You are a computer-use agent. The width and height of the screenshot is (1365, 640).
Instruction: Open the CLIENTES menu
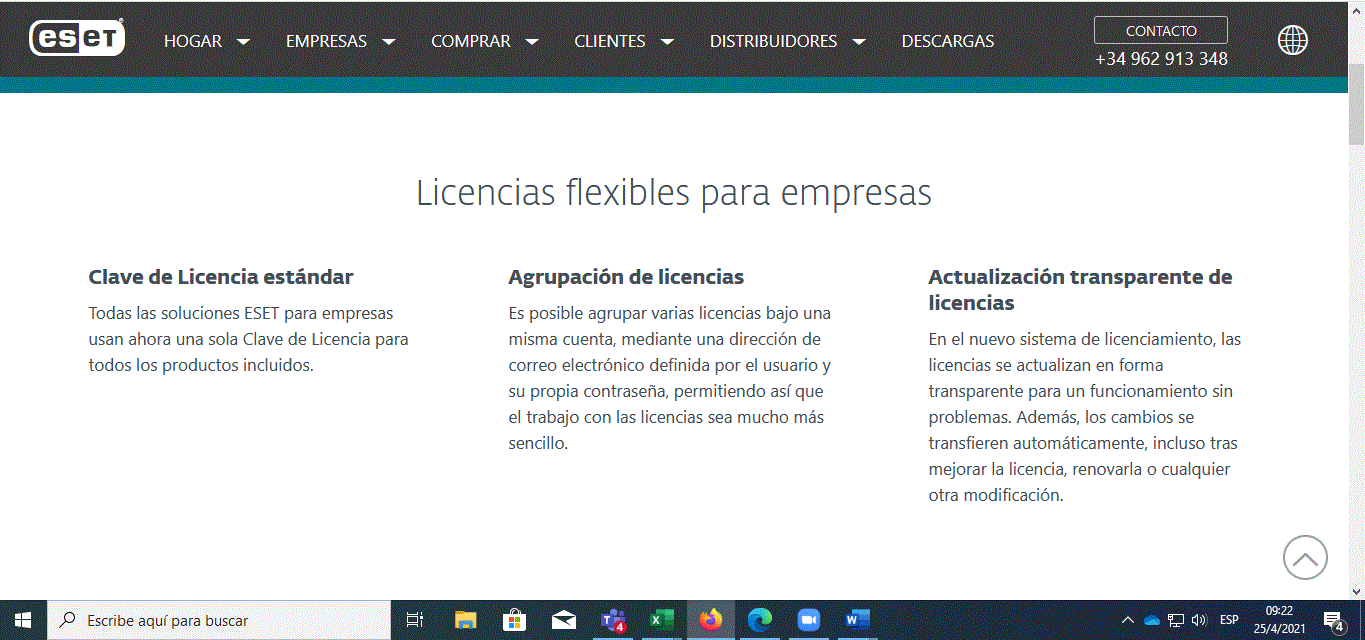point(610,42)
